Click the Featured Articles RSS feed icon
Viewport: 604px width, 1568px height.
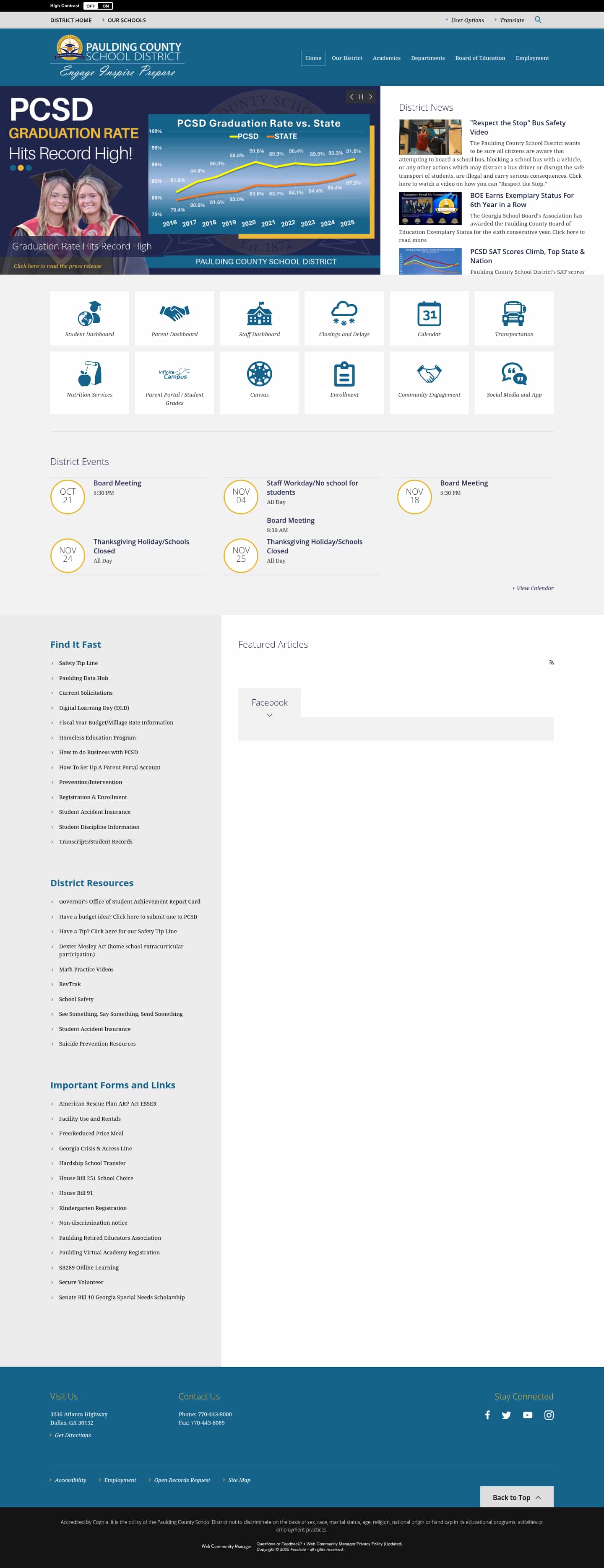[x=551, y=662]
